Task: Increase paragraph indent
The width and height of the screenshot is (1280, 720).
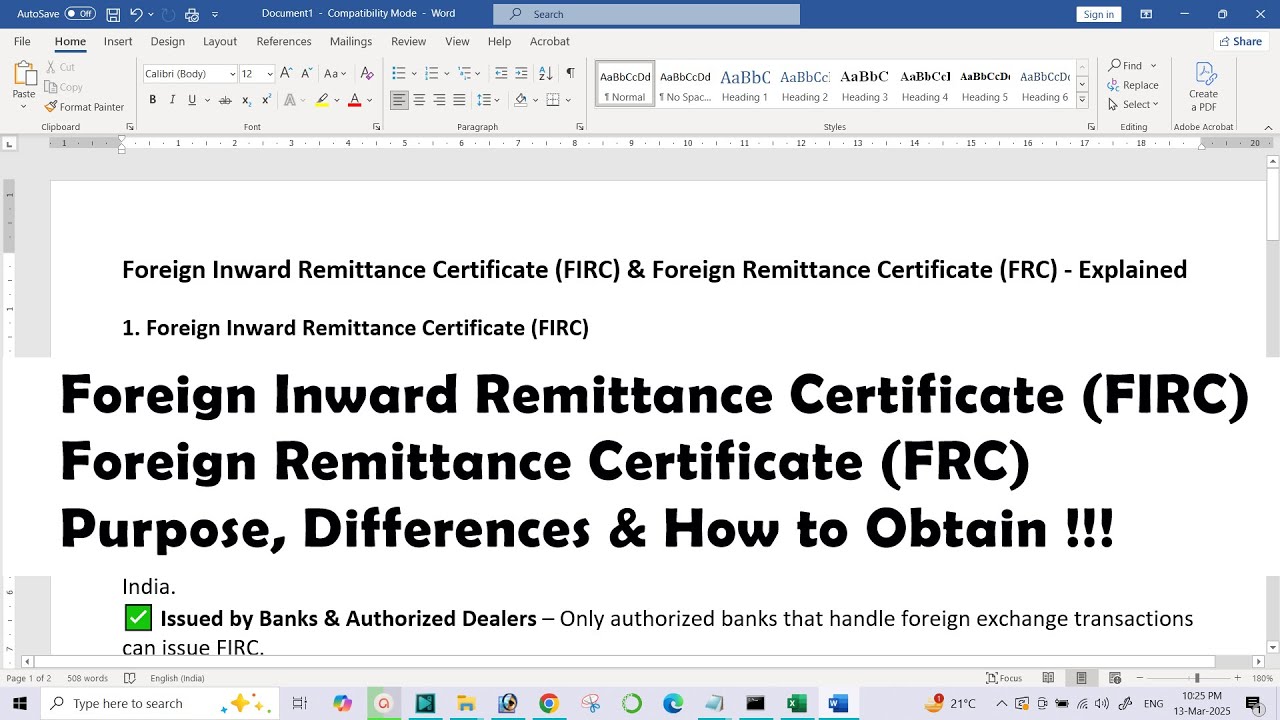Action: pos(521,73)
